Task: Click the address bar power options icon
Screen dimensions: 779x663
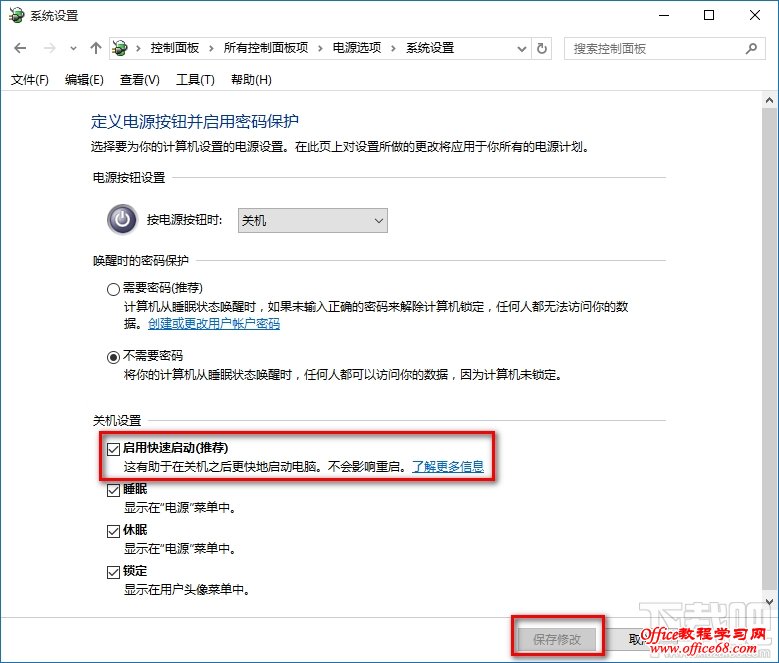Action: [x=120, y=48]
